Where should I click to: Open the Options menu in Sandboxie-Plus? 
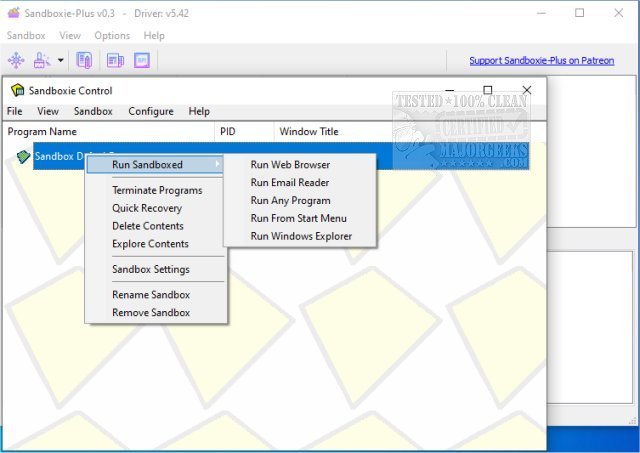pyautogui.click(x=112, y=36)
